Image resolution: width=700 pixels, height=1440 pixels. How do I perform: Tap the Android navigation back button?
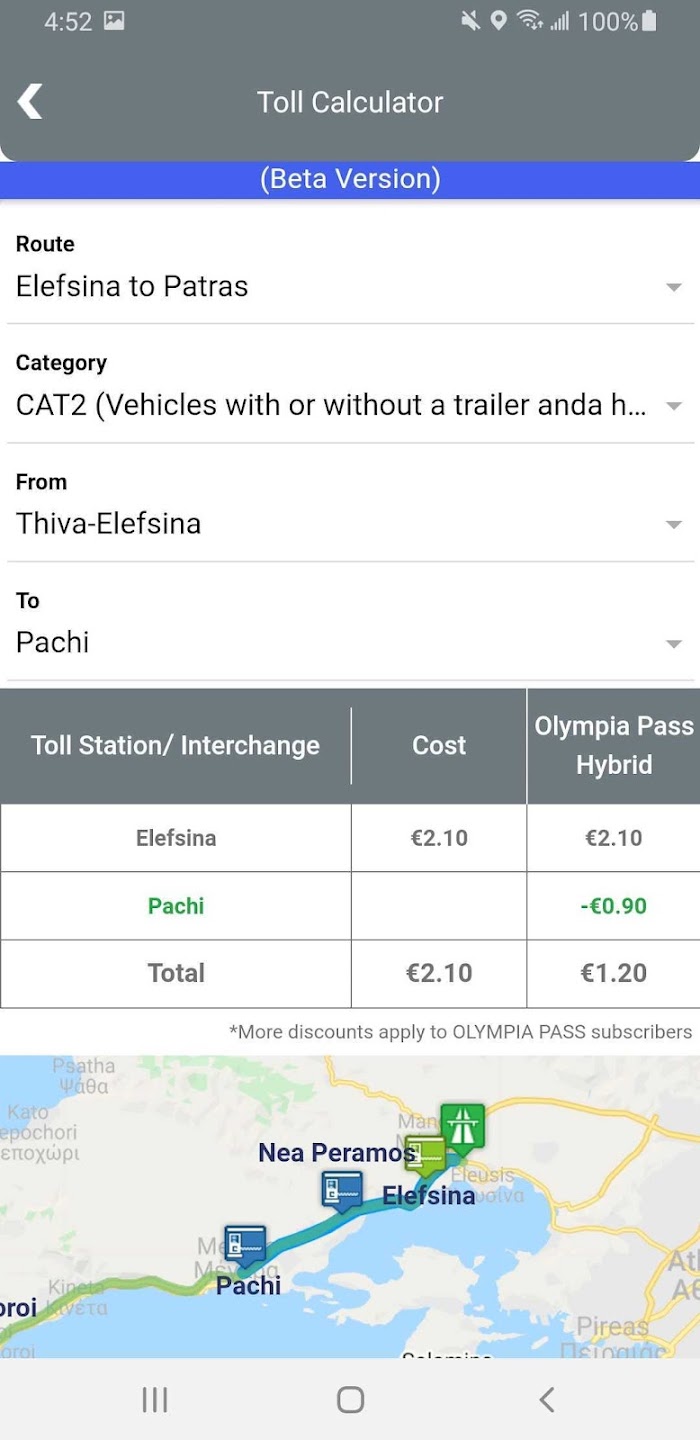546,1399
